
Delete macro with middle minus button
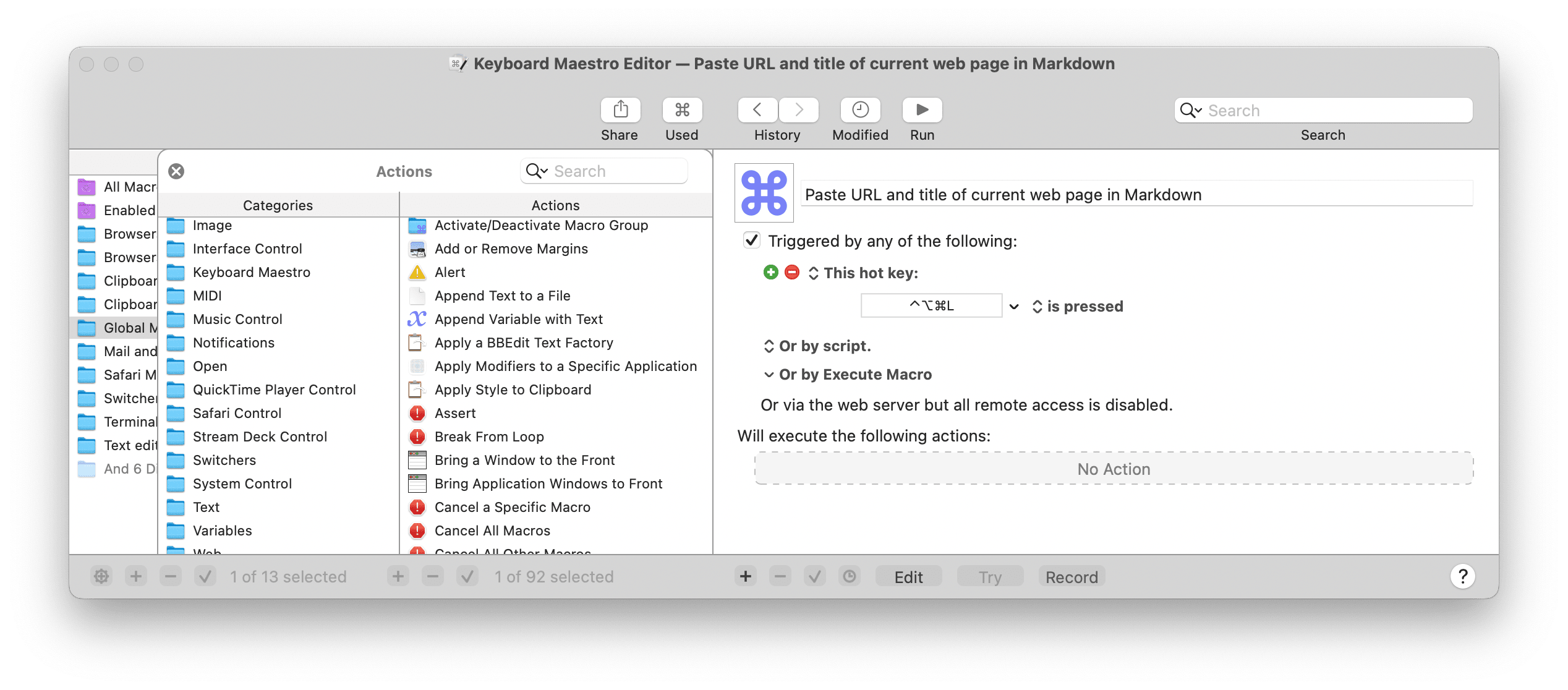point(433,576)
